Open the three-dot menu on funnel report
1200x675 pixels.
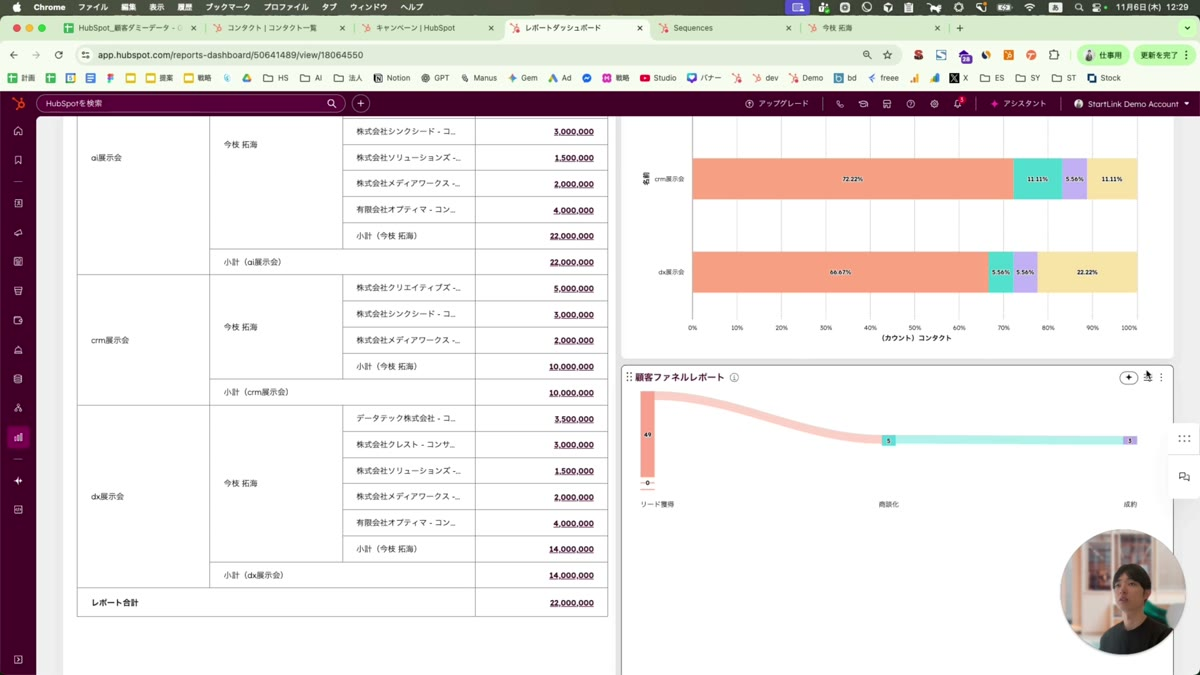(x=1161, y=378)
